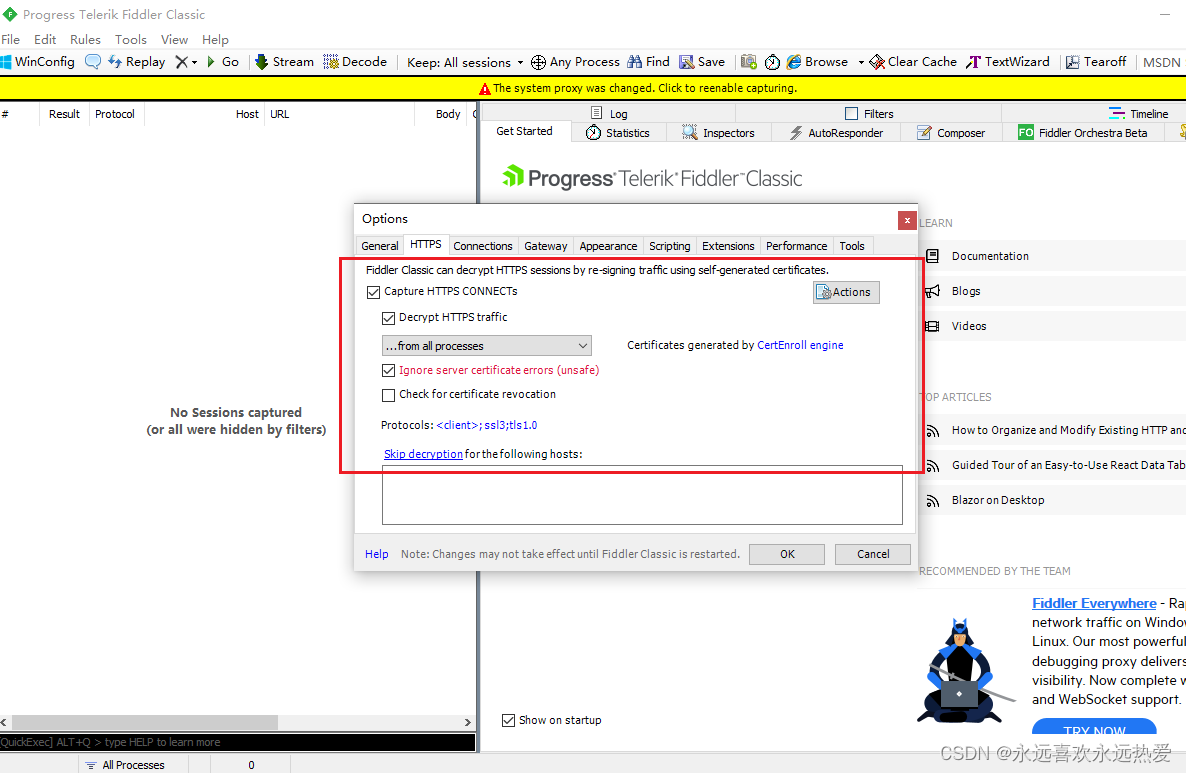Open the Tools menu

coord(131,39)
